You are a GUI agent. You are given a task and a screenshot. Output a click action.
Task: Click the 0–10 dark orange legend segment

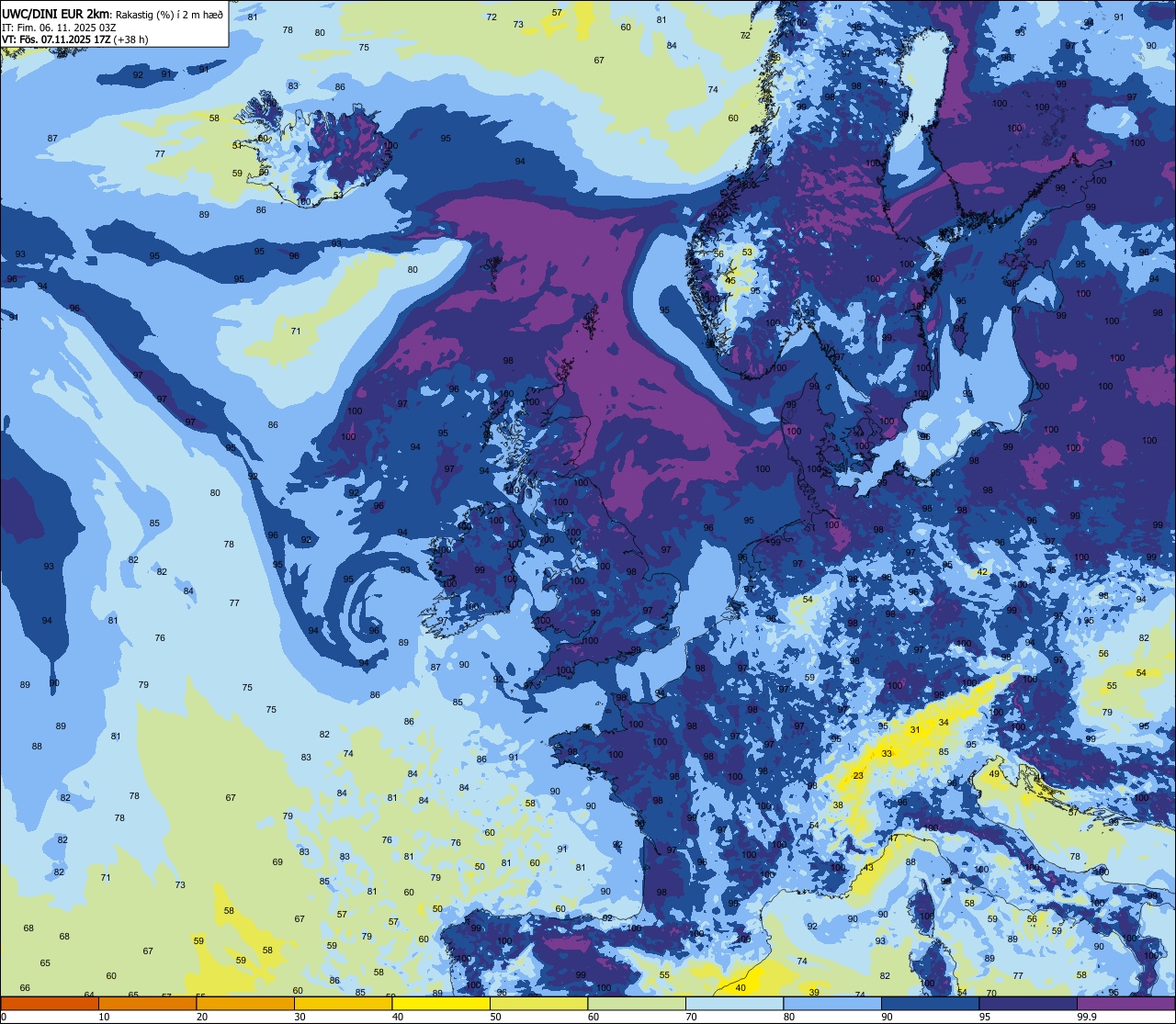(x=50, y=1003)
